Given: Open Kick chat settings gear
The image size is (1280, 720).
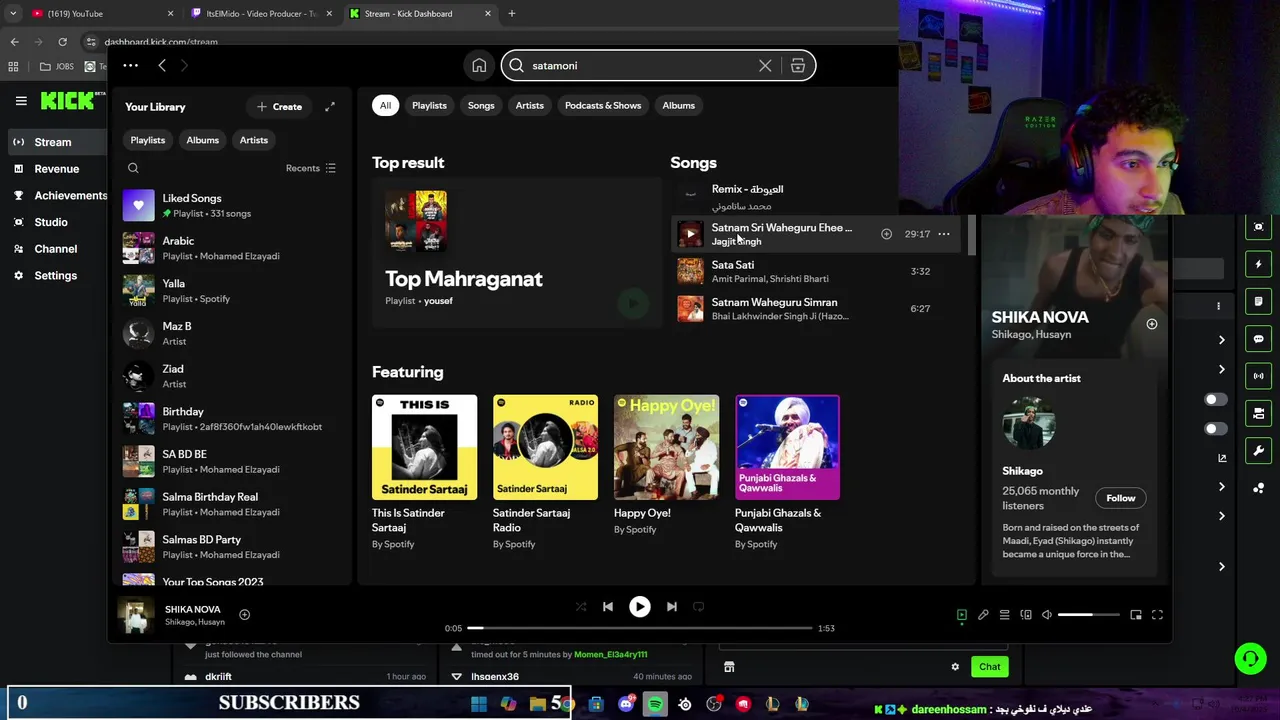Looking at the screenshot, I should (955, 667).
